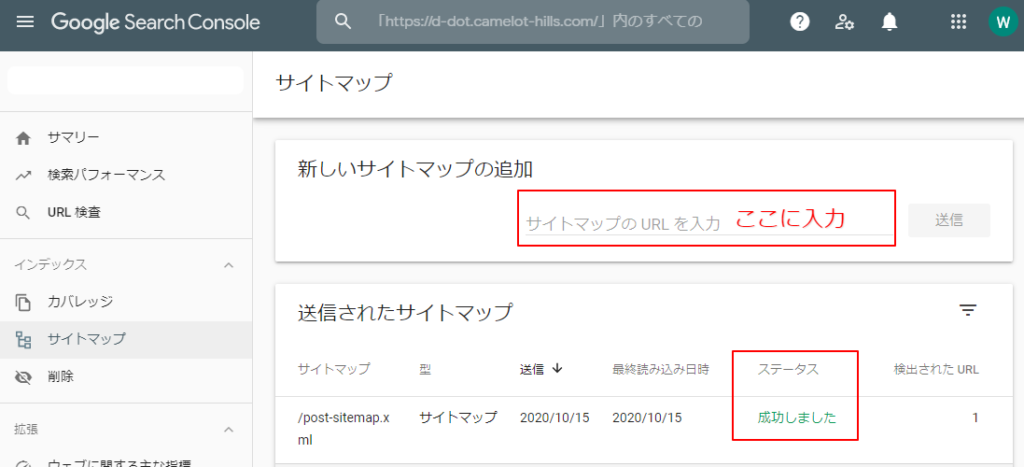Screen dimensions: 1024x467
Task: Open the notifications bell
Action: [x=889, y=22]
